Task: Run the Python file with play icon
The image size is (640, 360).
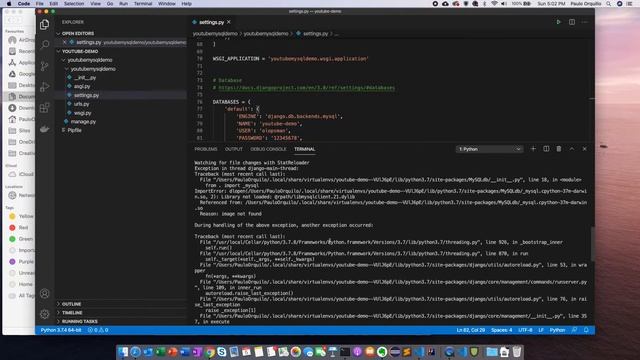Action: (x=558, y=22)
